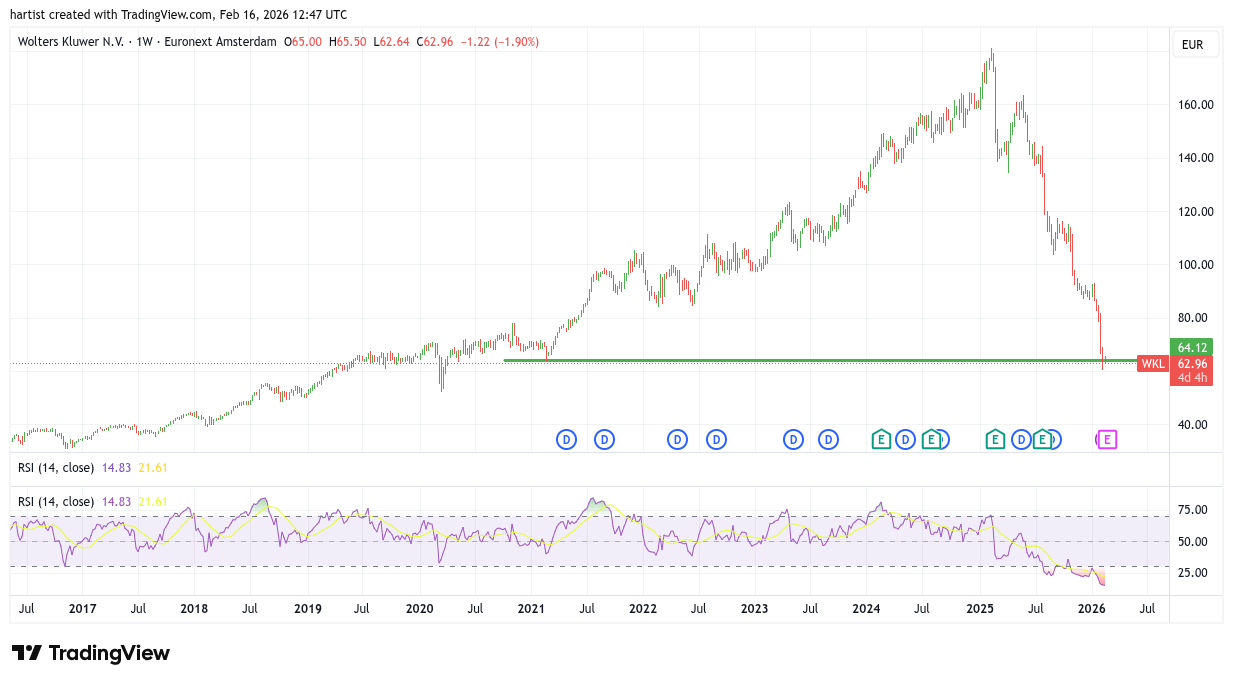Viewport: 1233px width, 683px height.
Task: Click the dividend marker right after the 2025 label
Action: (1021, 439)
